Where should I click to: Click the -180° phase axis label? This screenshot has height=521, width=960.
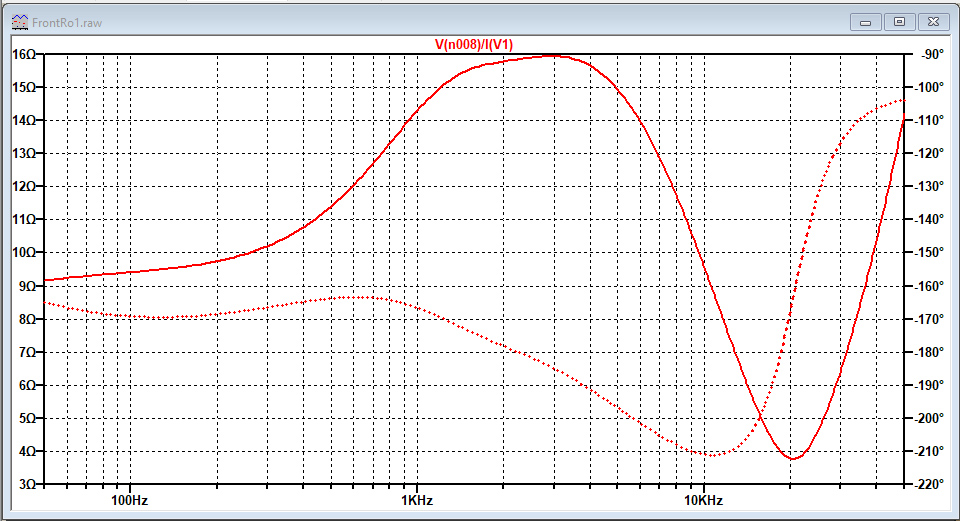(x=929, y=352)
